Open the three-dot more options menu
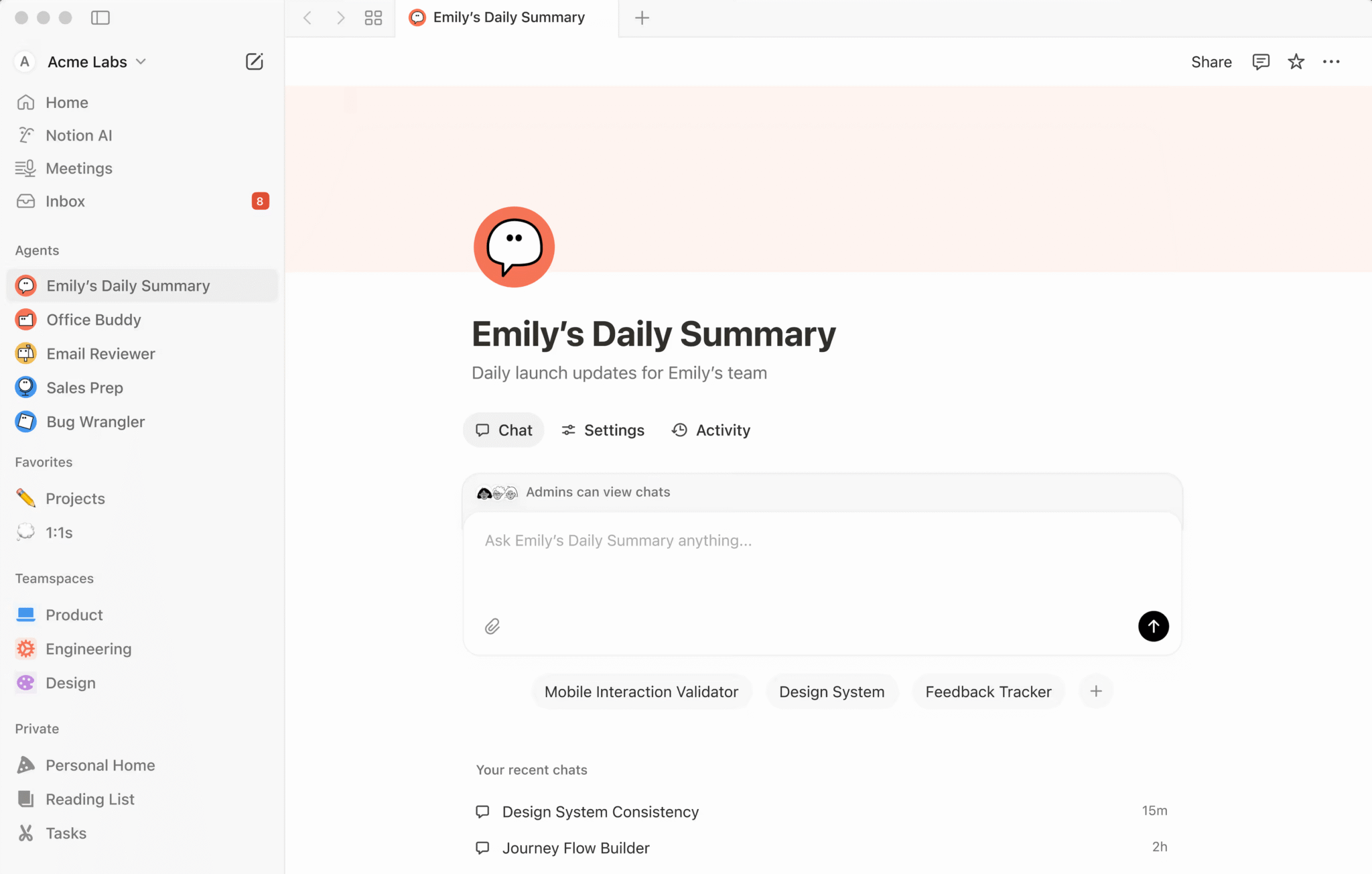Image resolution: width=1372 pixels, height=874 pixels. 1331,61
